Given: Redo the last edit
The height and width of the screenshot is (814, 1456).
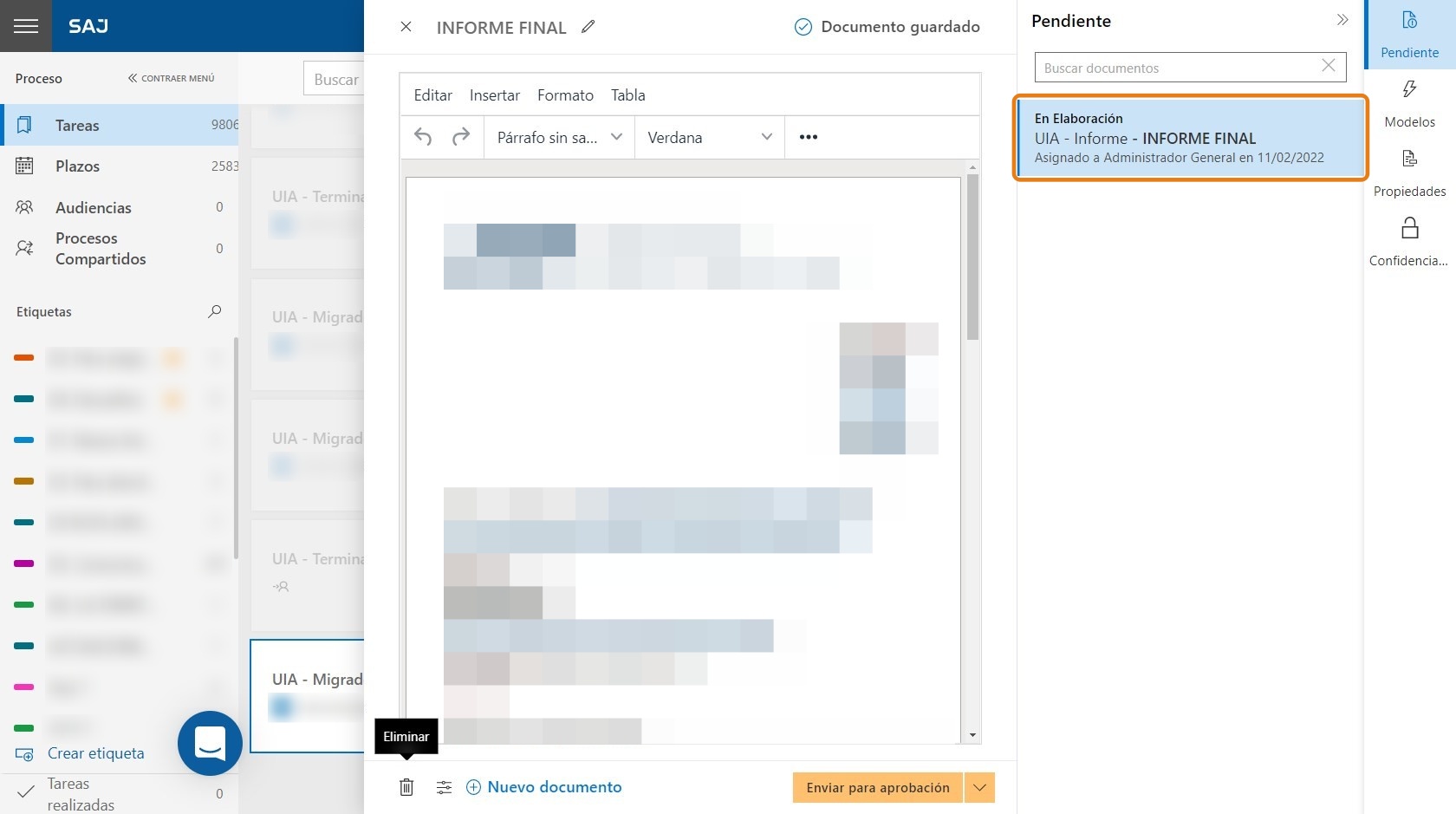Looking at the screenshot, I should [461, 137].
